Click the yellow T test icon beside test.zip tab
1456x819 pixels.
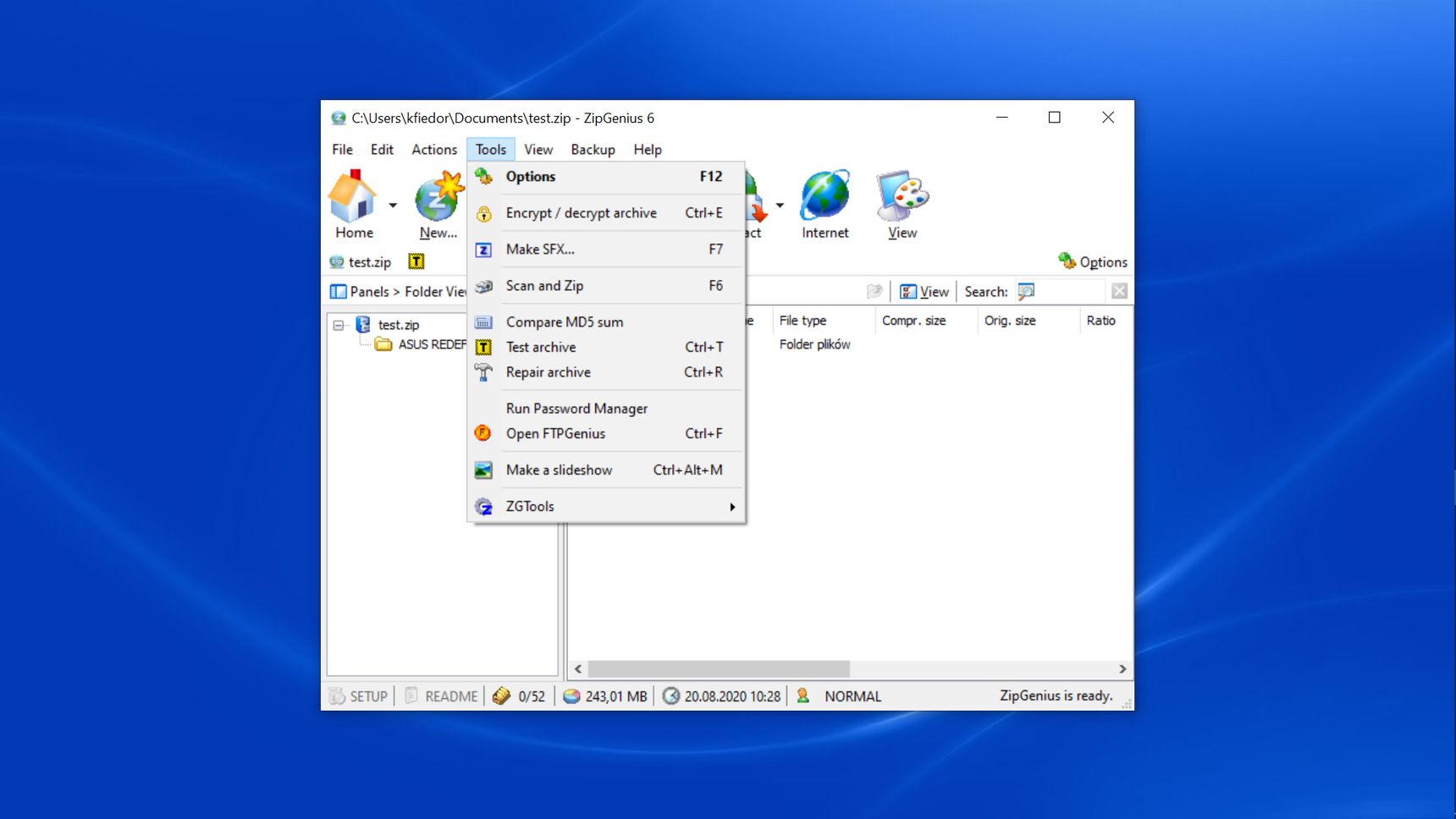[x=416, y=261]
